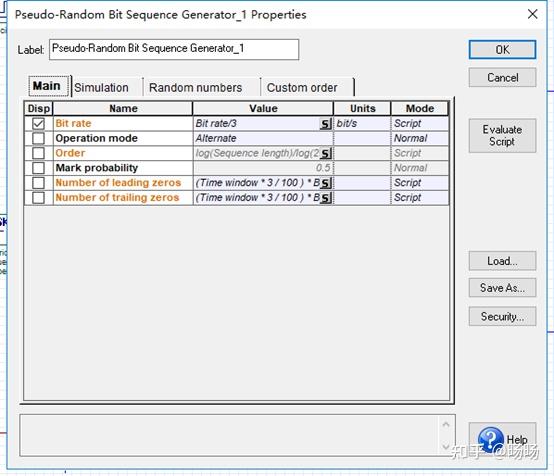Open Help with the question mark icon
Image resolution: width=554 pixels, height=476 pixels.
pyautogui.click(x=502, y=440)
